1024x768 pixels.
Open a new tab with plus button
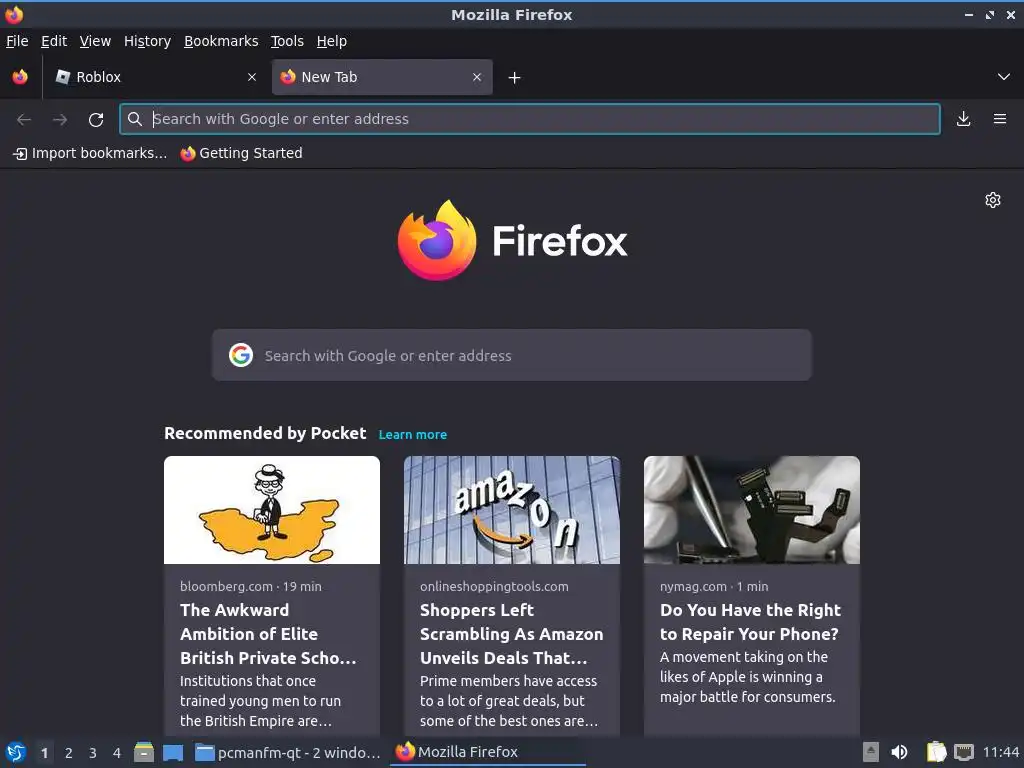point(515,78)
